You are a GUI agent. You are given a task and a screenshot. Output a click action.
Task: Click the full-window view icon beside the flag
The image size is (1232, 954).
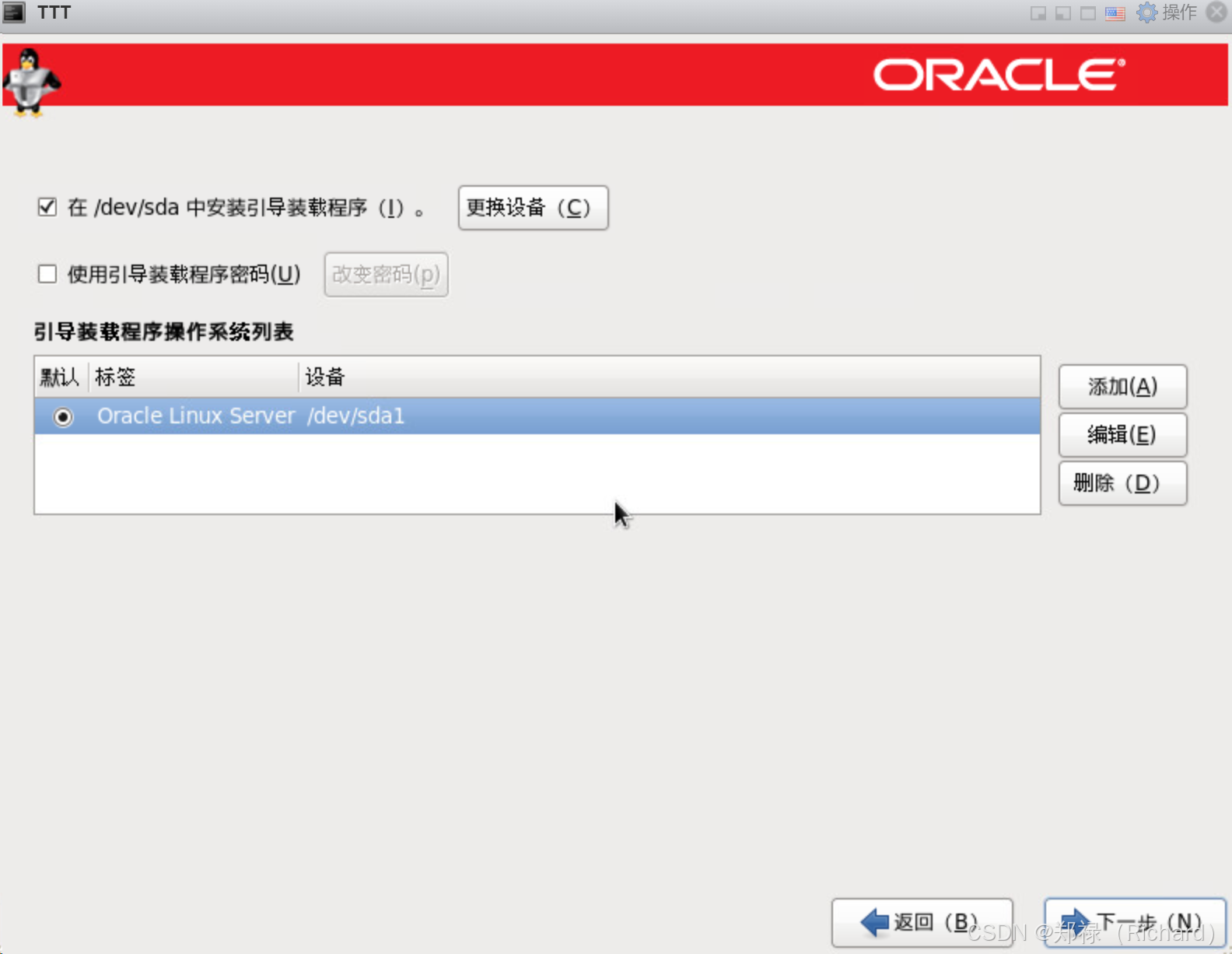point(1088,13)
